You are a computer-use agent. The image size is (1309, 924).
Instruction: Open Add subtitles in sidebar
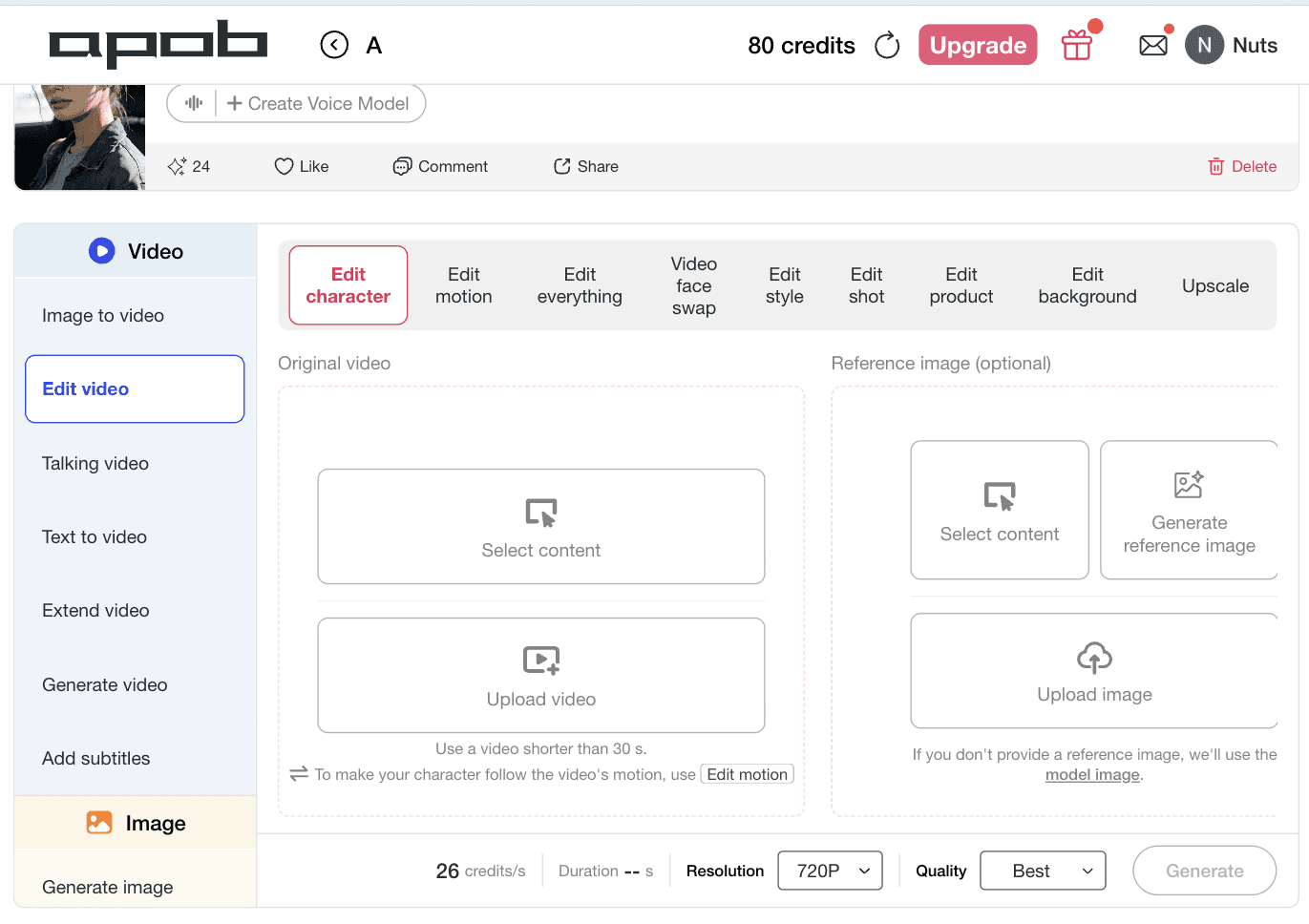click(x=135, y=758)
